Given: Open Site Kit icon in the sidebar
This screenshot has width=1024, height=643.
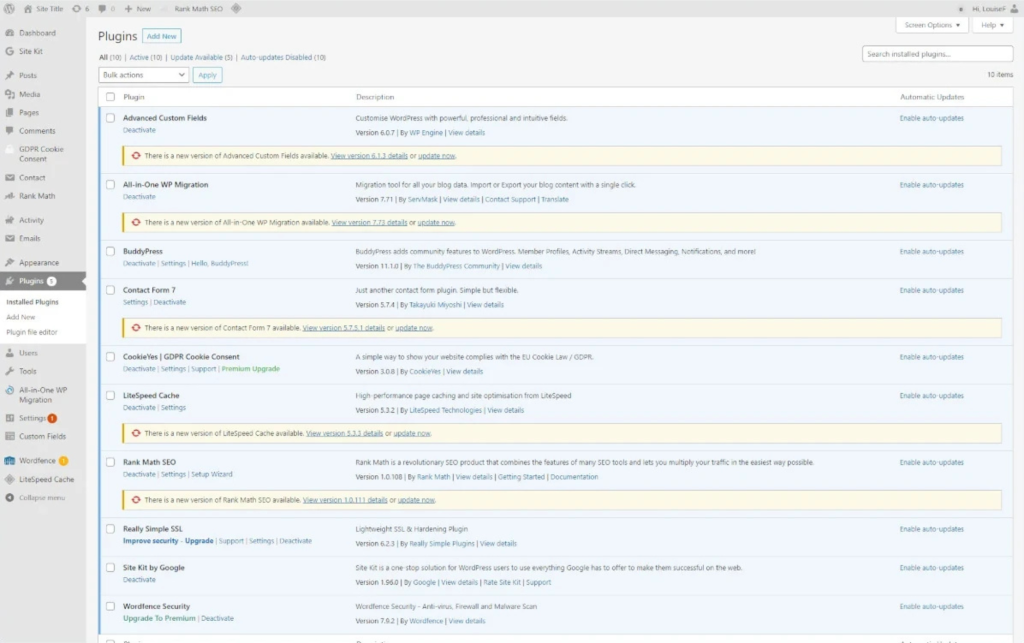Looking at the screenshot, I should click(x=10, y=51).
